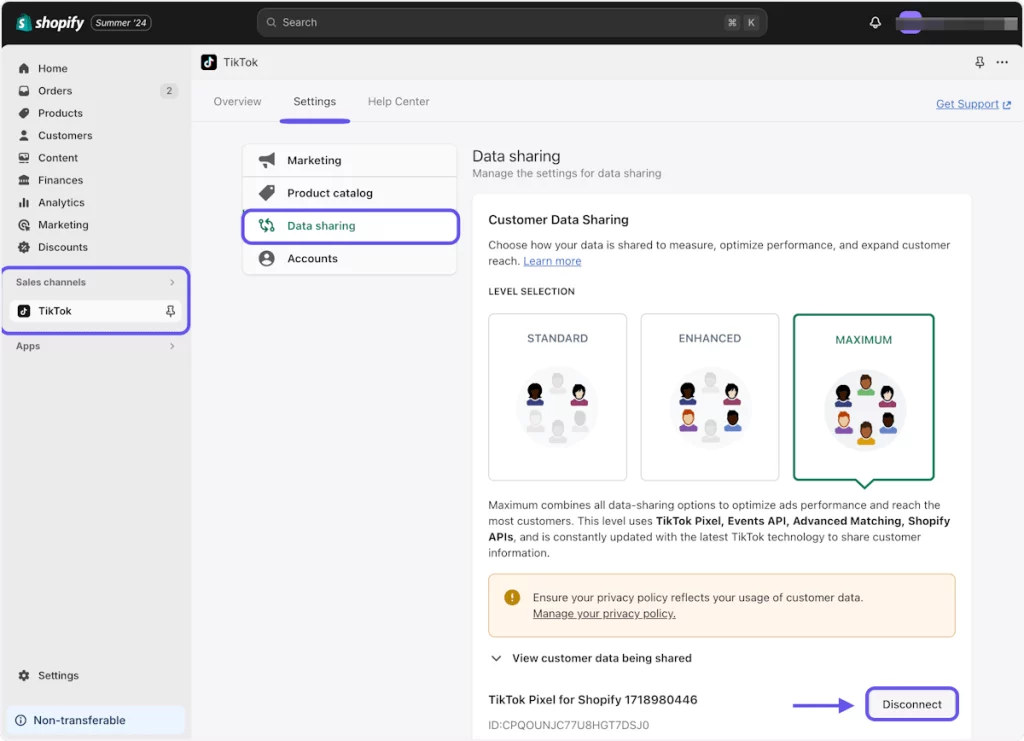The width and height of the screenshot is (1024, 741).
Task: Switch to the Overview tab
Action: click(237, 101)
